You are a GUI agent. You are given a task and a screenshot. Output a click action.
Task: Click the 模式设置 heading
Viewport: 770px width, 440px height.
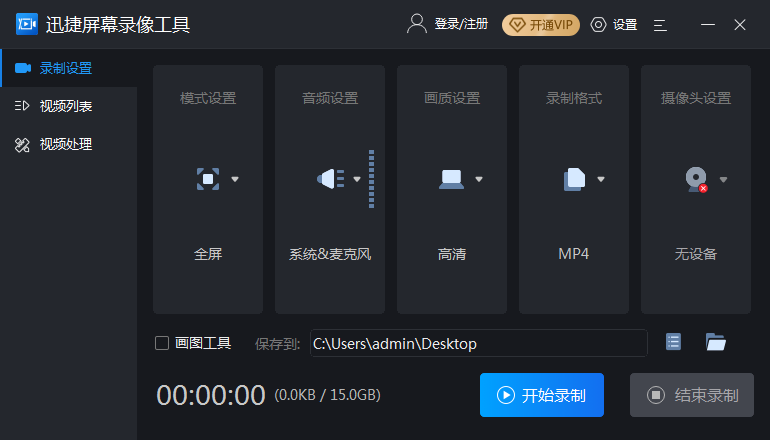pos(208,98)
